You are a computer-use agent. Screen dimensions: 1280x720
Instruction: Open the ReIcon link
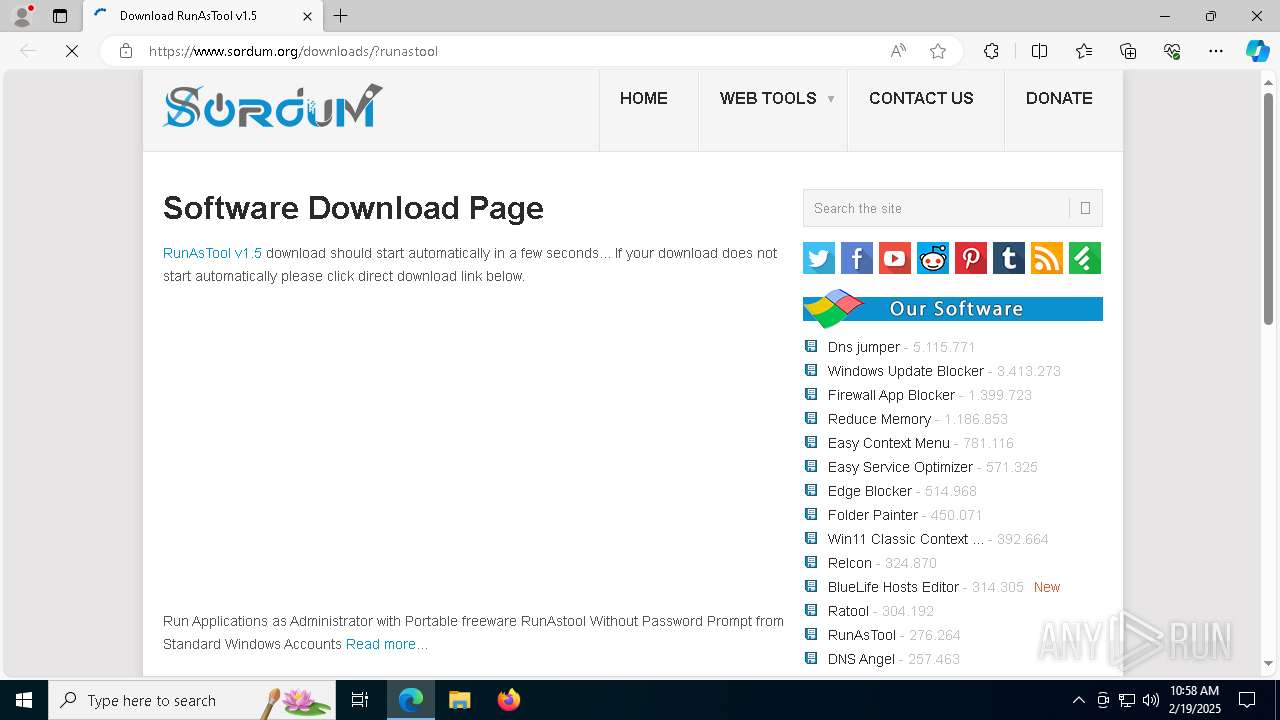point(850,563)
